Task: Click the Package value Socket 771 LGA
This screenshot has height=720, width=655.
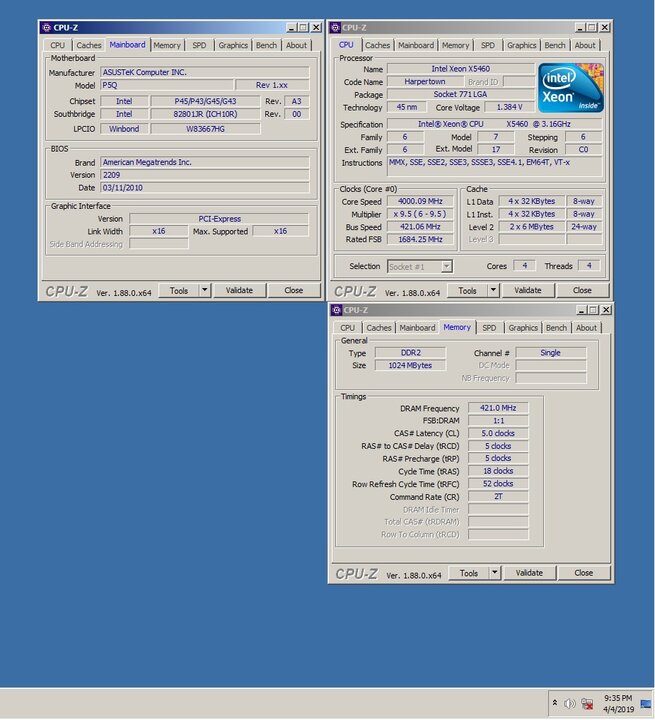Action: [461, 94]
